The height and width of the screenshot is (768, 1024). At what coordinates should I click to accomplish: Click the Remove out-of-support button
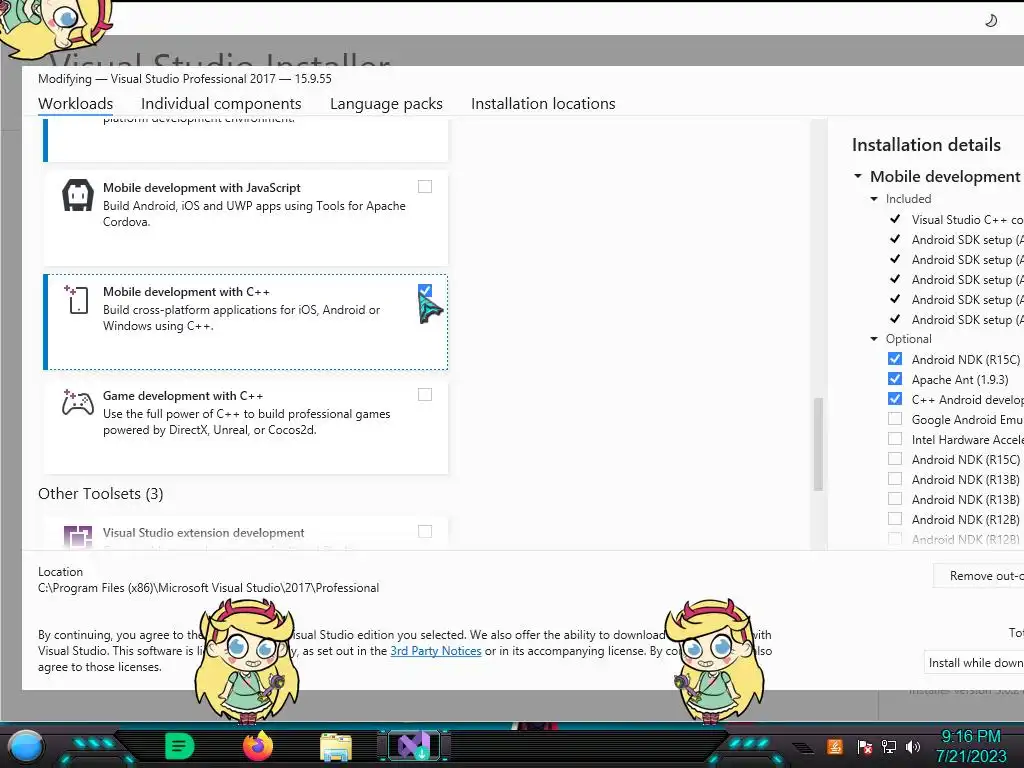tap(978, 576)
